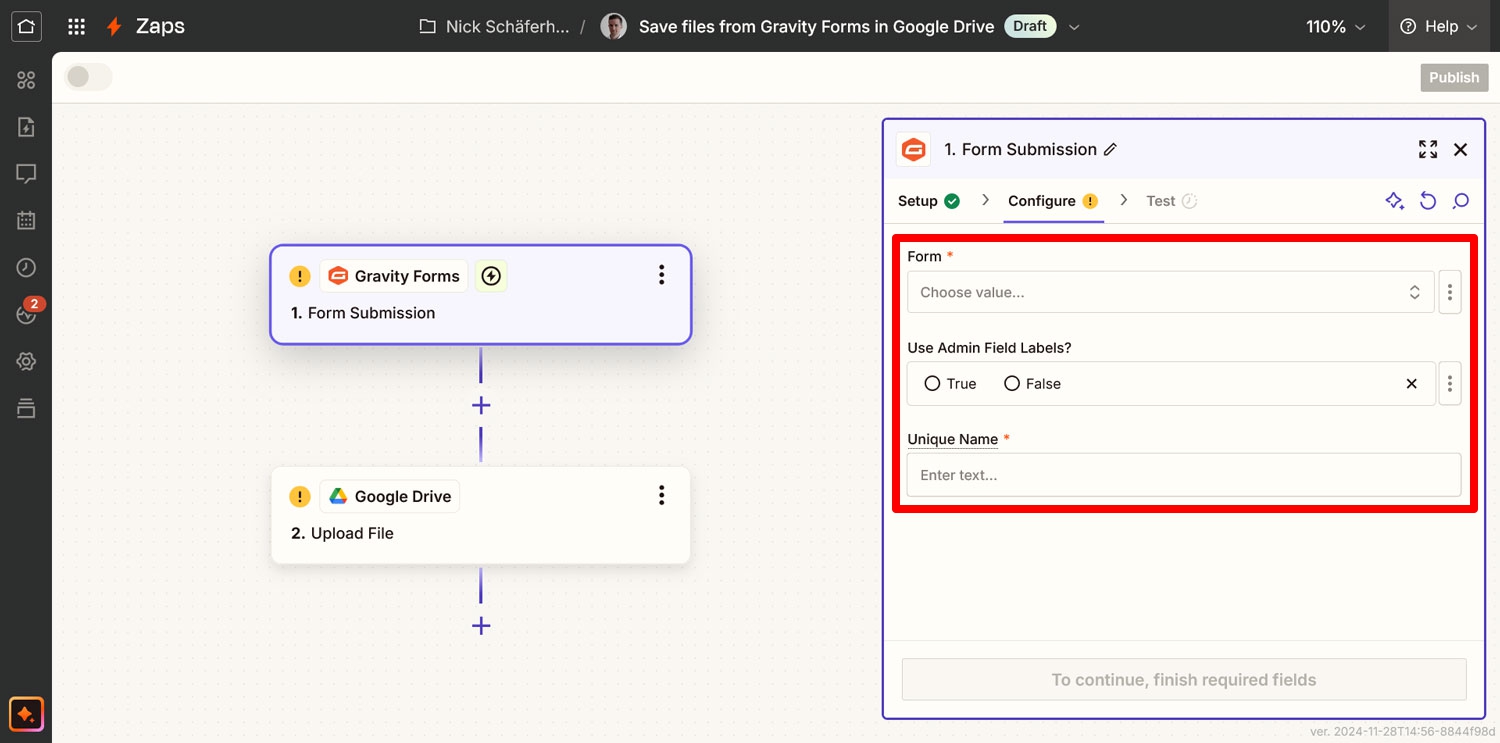The image size is (1500, 743).
Task: Click the Draft status badge
Action: (1029, 27)
